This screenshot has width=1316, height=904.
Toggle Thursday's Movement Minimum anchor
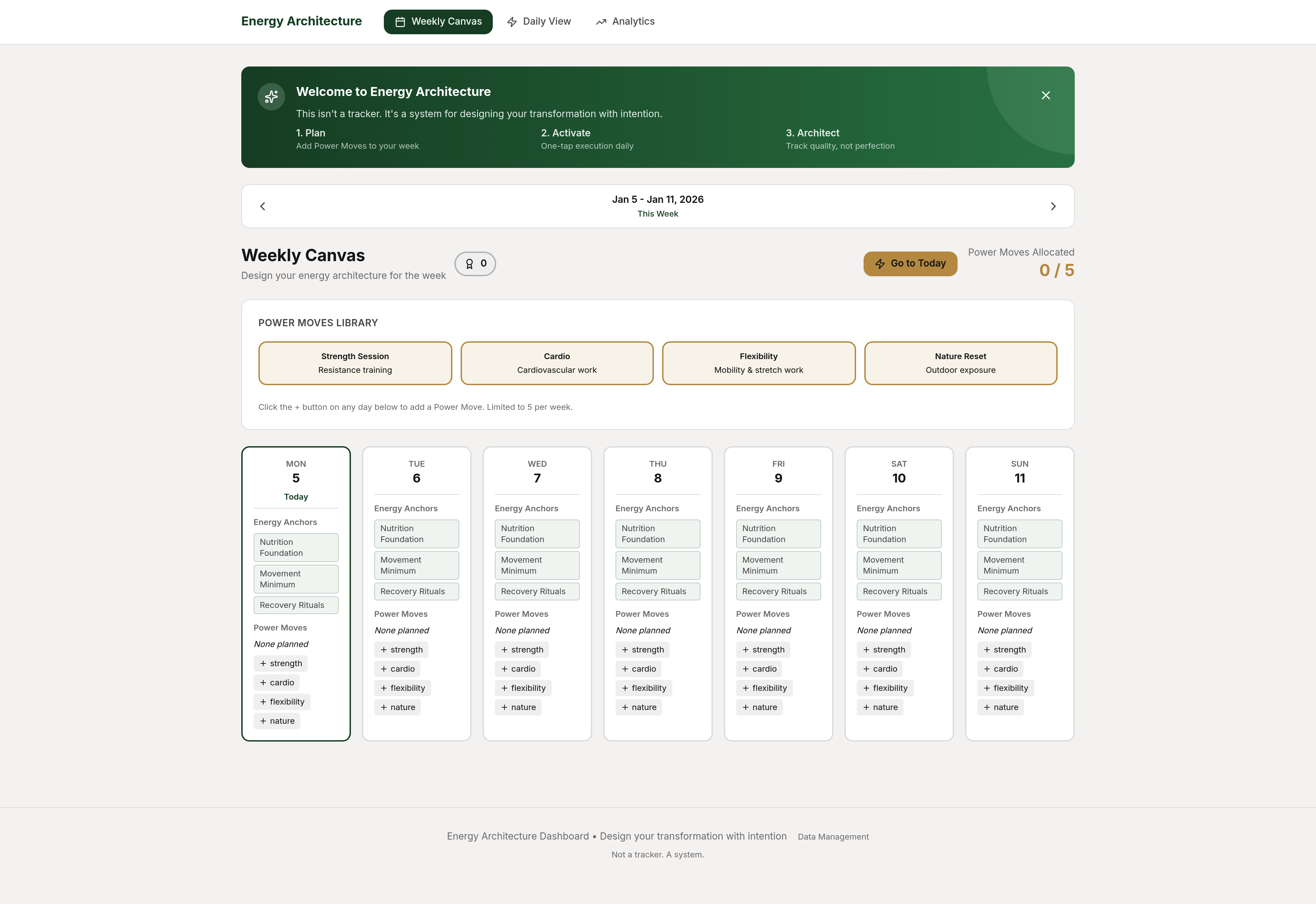pos(657,565)
